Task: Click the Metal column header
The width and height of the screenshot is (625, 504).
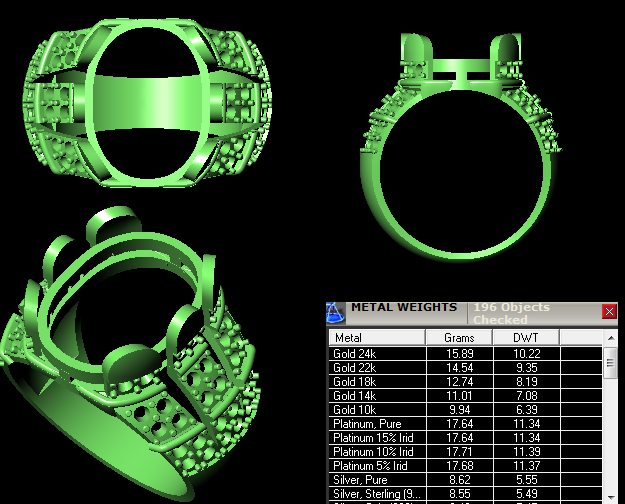Action: coord(377,337)
